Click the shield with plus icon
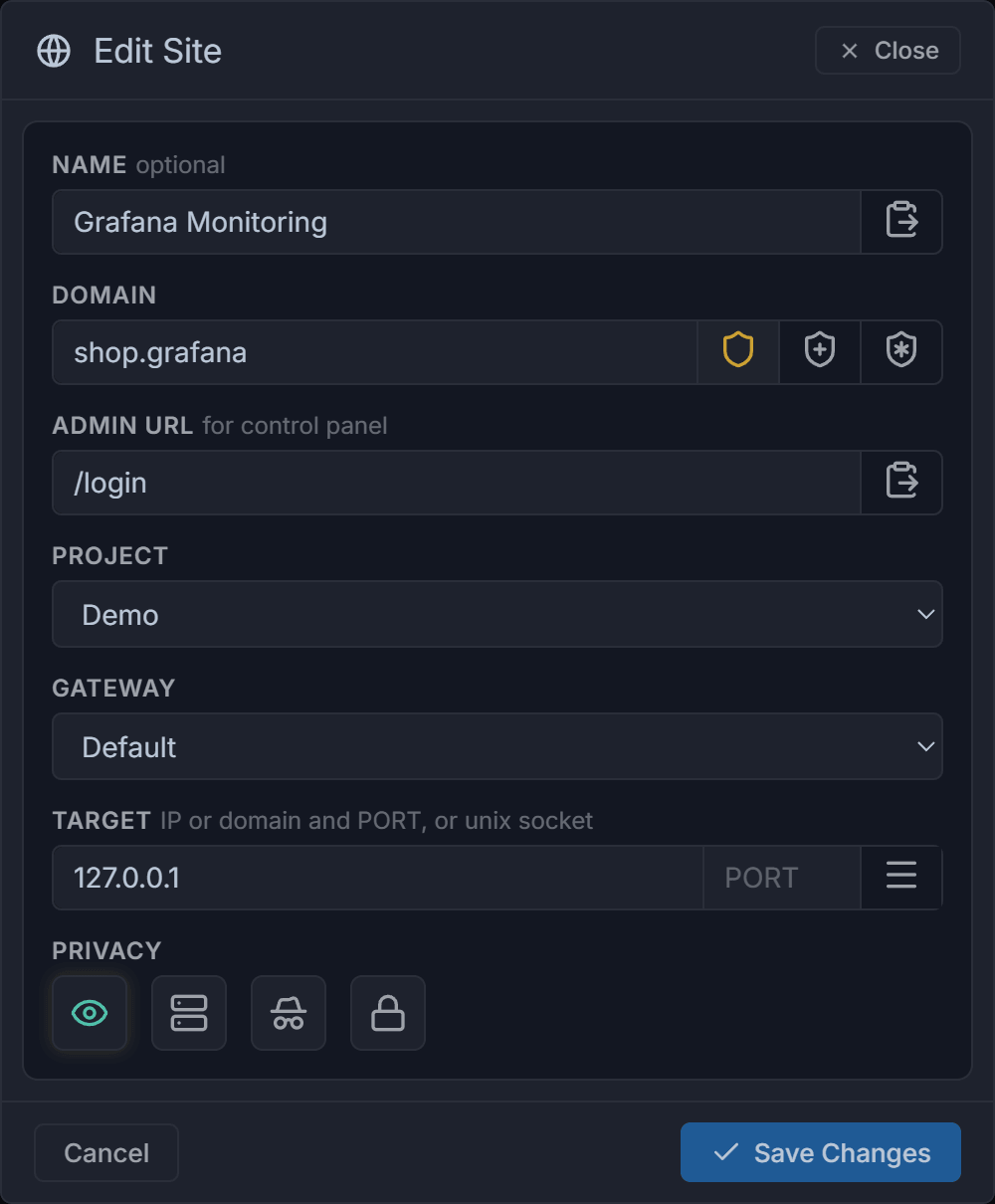Screen dimensions: 995x1204 pos(819,351)
